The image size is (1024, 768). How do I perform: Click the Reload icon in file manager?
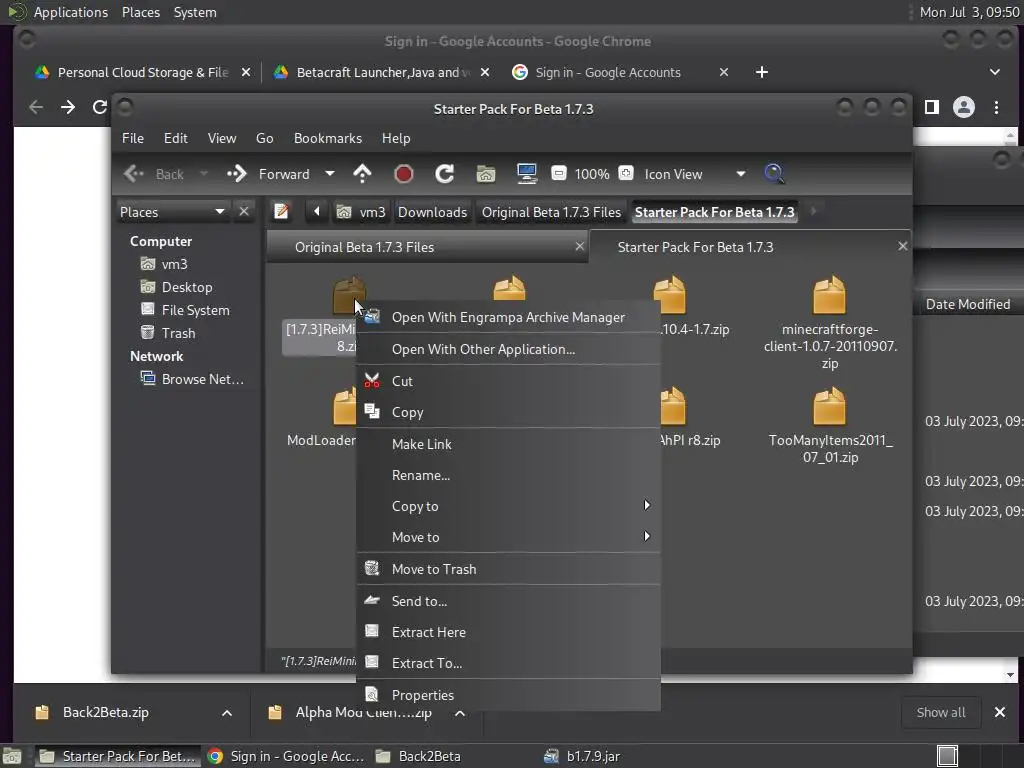pos(445,174)
